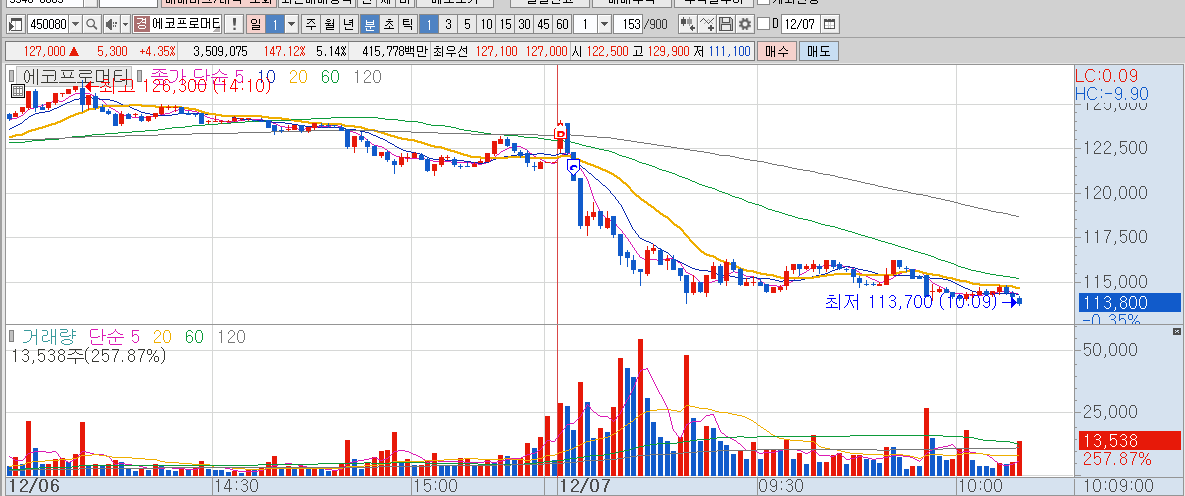Screen dimensions: 1185x496
Task: Select 틱 tick chart period
Action: pyautogui.click(x=407, y=24)
